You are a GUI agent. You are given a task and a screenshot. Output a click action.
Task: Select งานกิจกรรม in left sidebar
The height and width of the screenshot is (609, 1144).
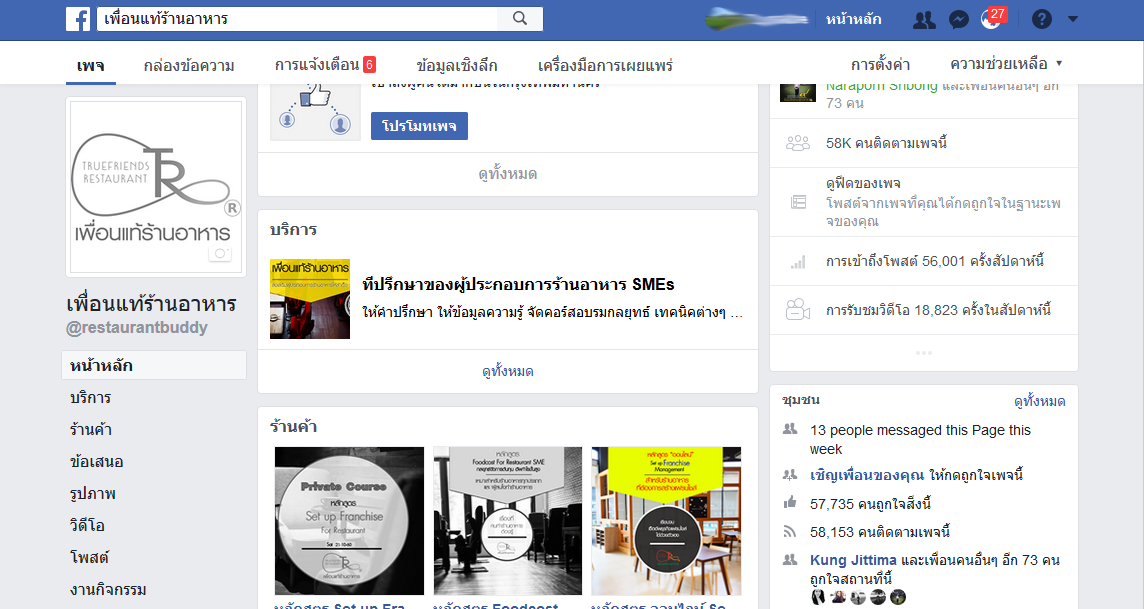click(x=108, y=589)
